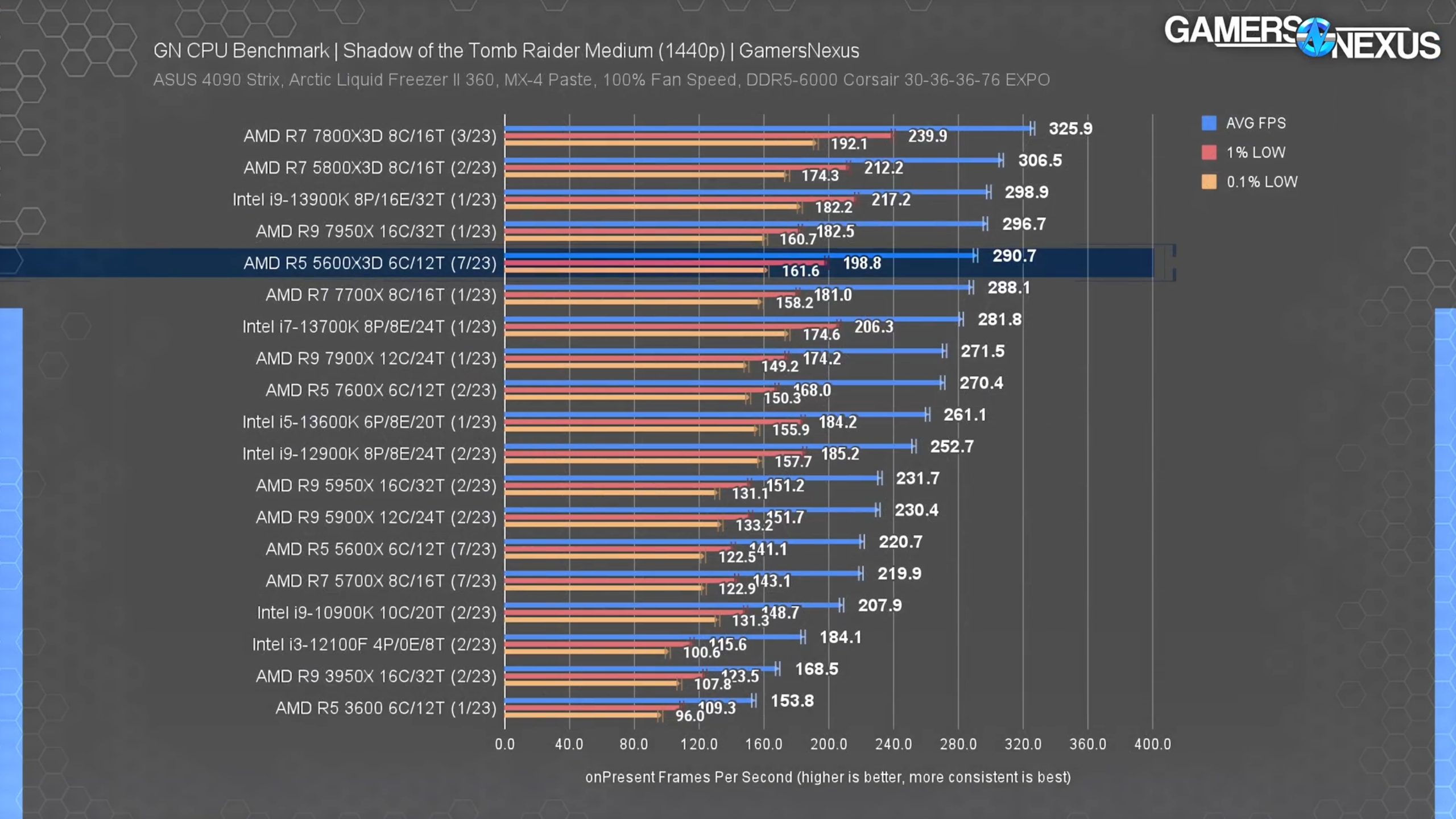This screenshot has height=819, width=1456.
Task: Click the Intel i3-12100F row label
Action: pyautogui.click(x=374, y=644)
